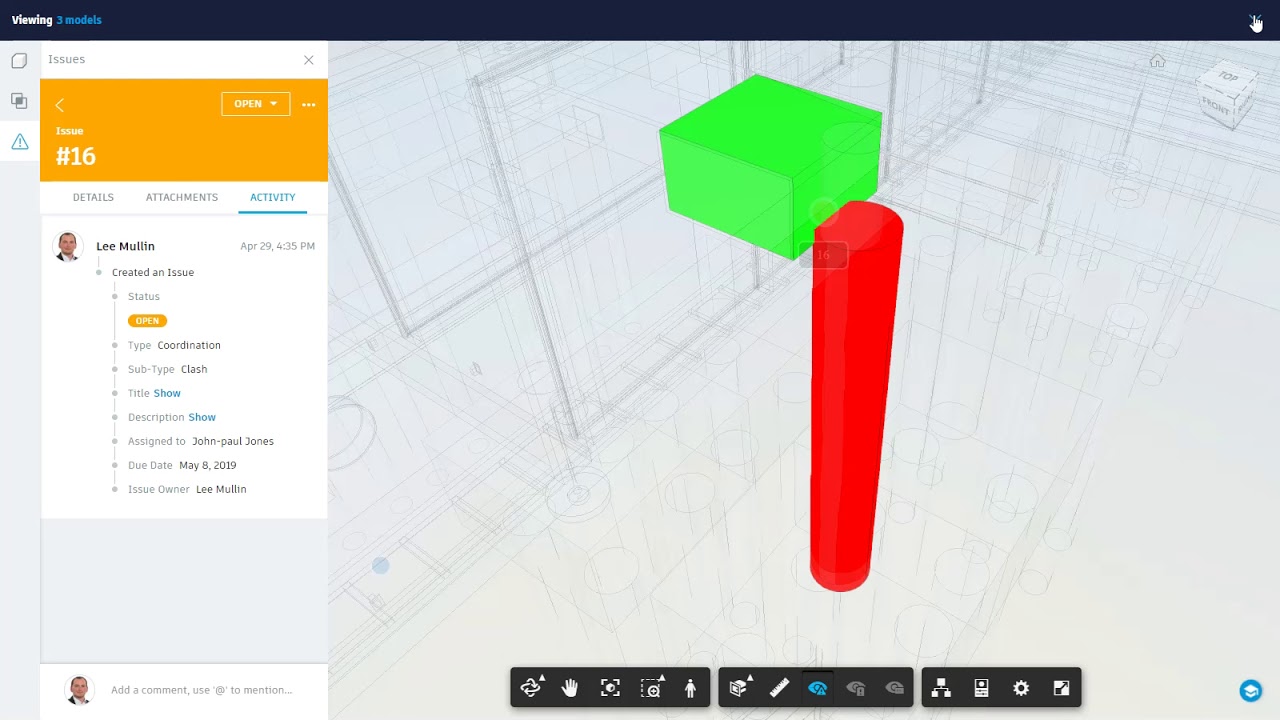
Task: Open the help learning icon
Action: (x=1250, y=690)
